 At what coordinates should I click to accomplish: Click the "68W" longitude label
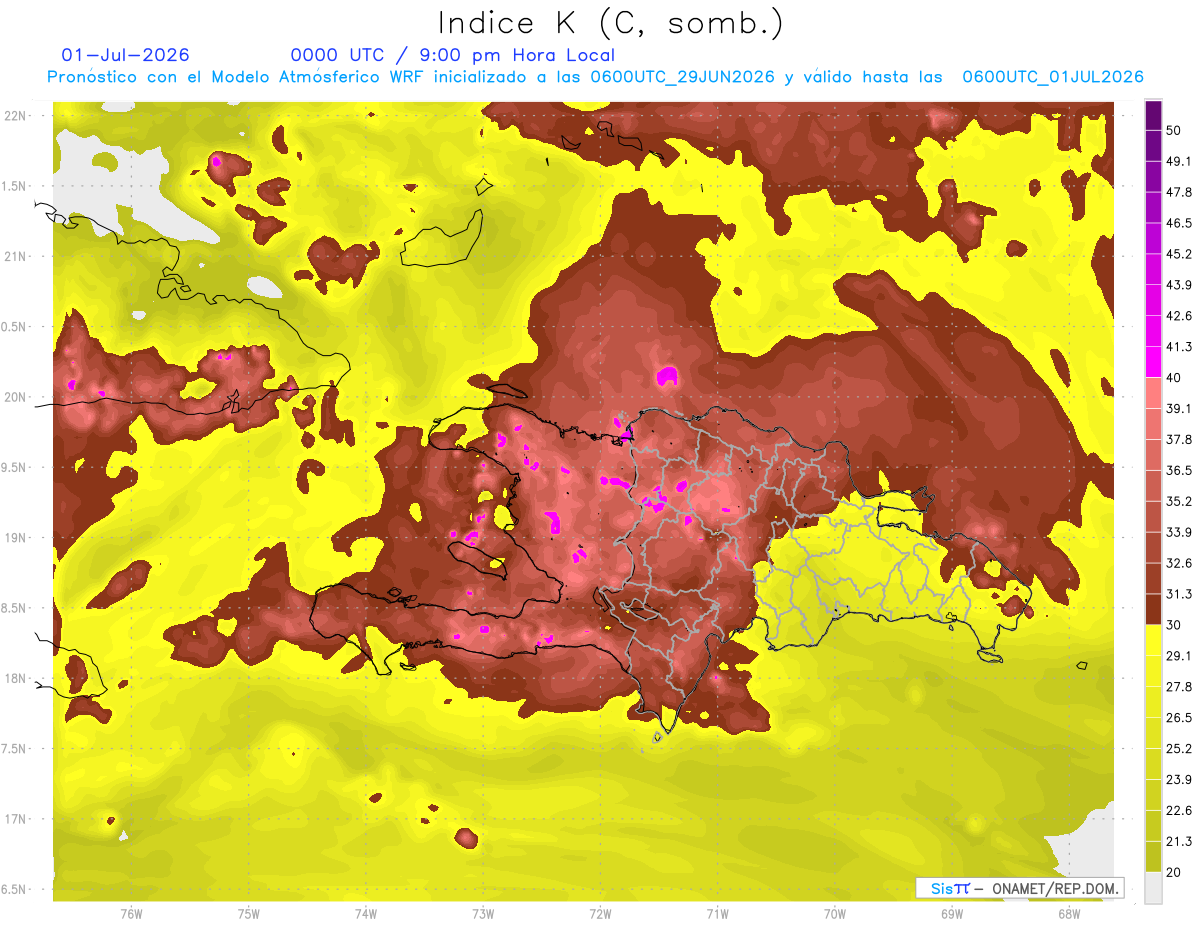point(1068,914)
